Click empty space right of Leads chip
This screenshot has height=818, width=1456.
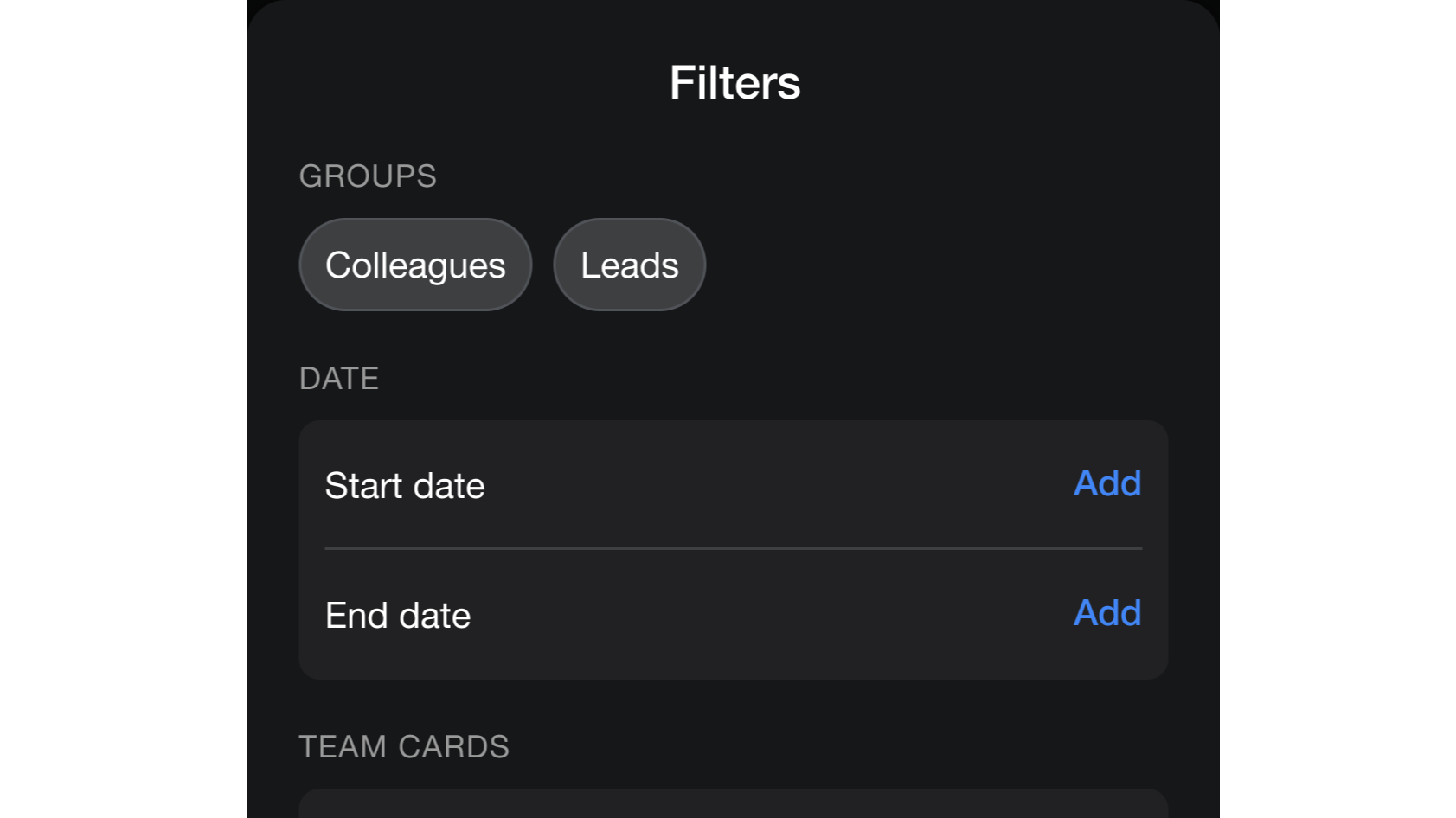click(934, 265)
